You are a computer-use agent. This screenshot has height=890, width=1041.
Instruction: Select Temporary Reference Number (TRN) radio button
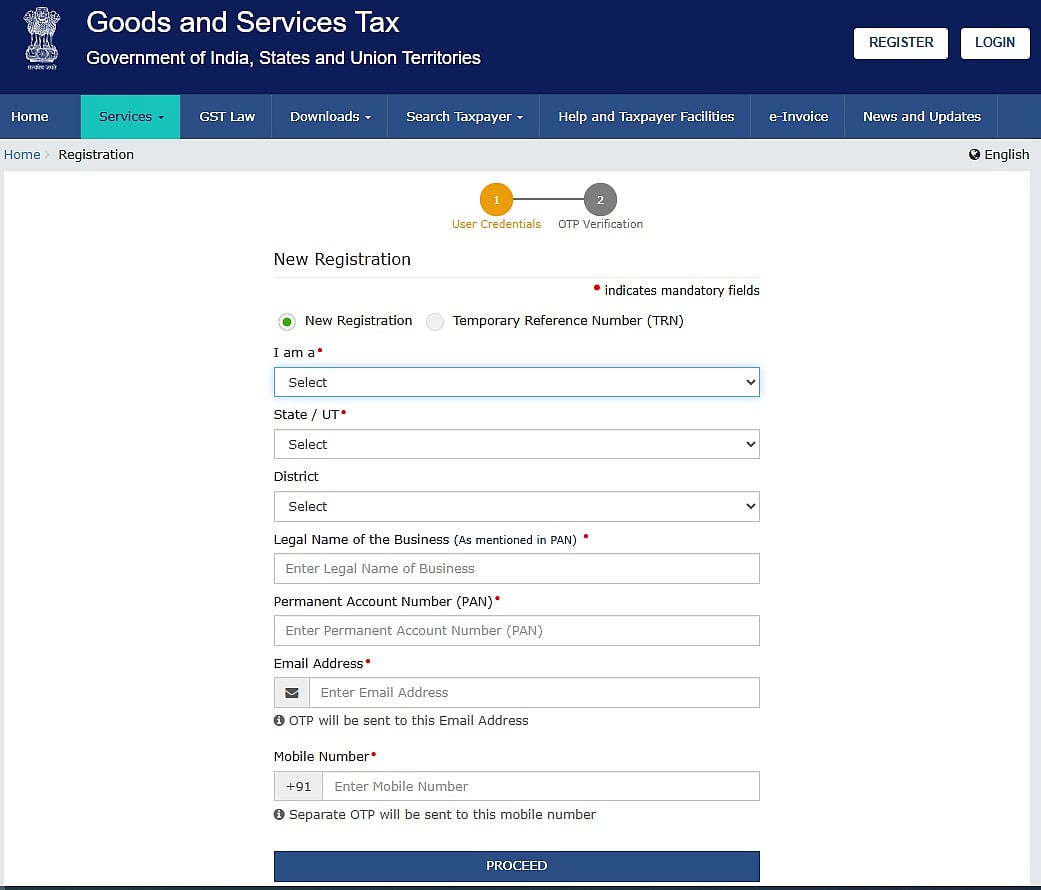tap(435, 322)
